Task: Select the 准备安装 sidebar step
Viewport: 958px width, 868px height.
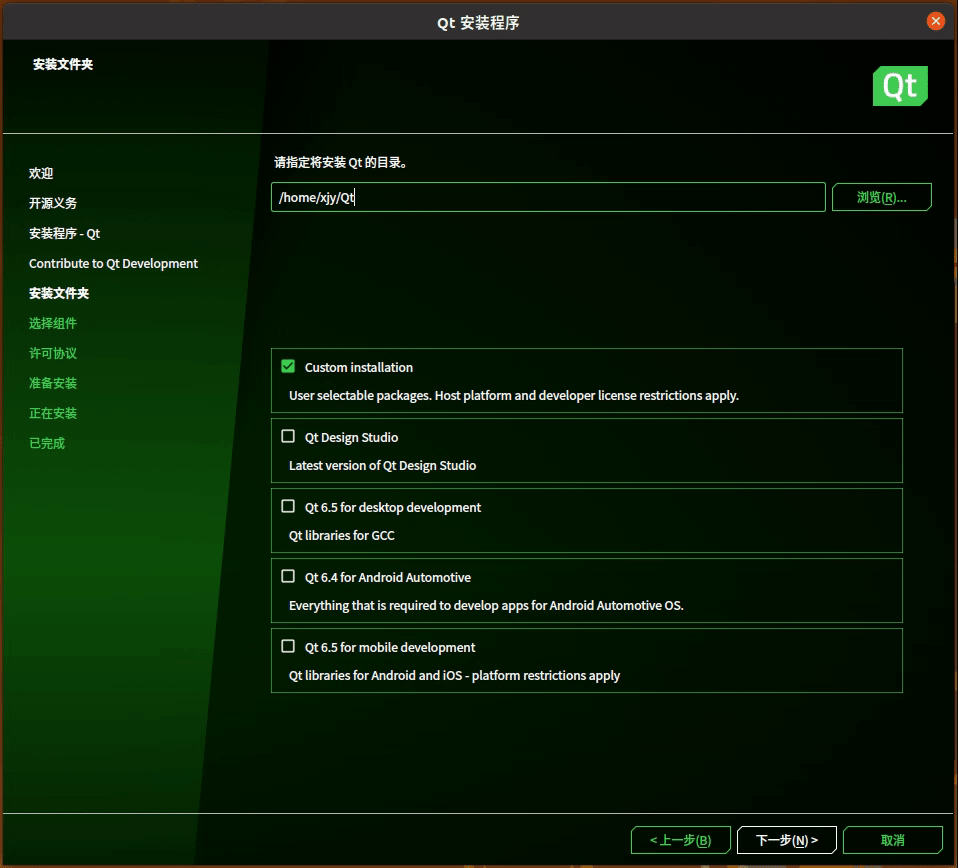Action: click(53, 383)
